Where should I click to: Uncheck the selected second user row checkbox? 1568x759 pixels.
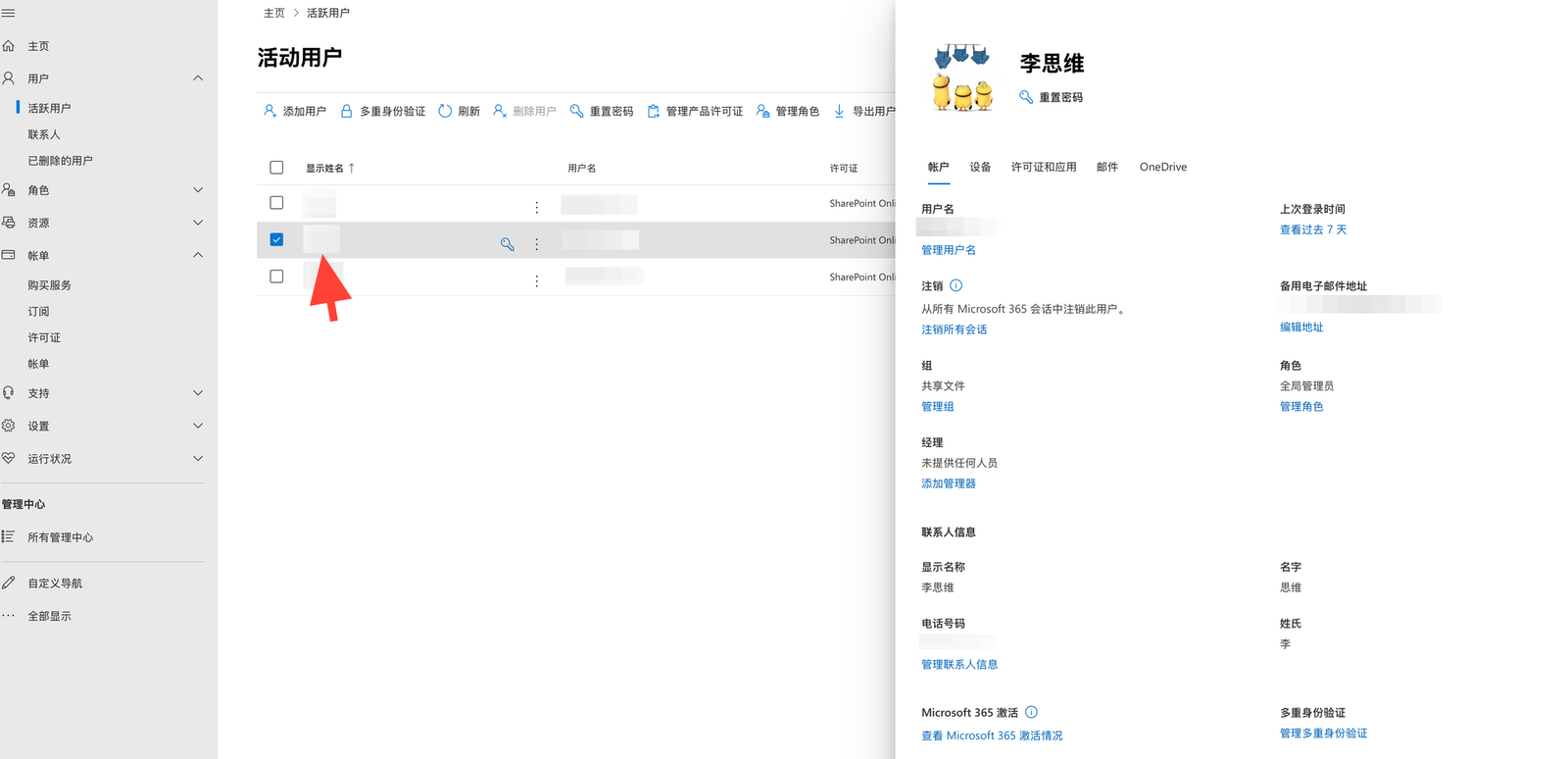pos(276,239)
